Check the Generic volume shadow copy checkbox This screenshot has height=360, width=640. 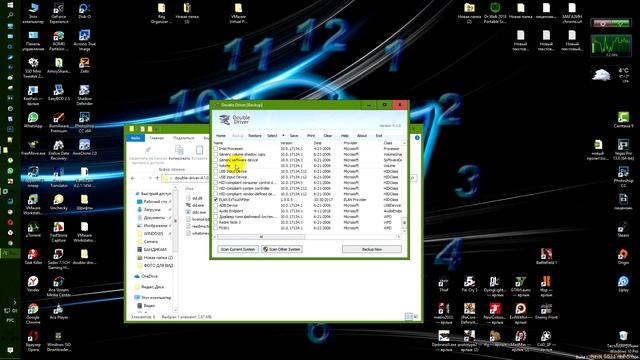pos(216,154)
